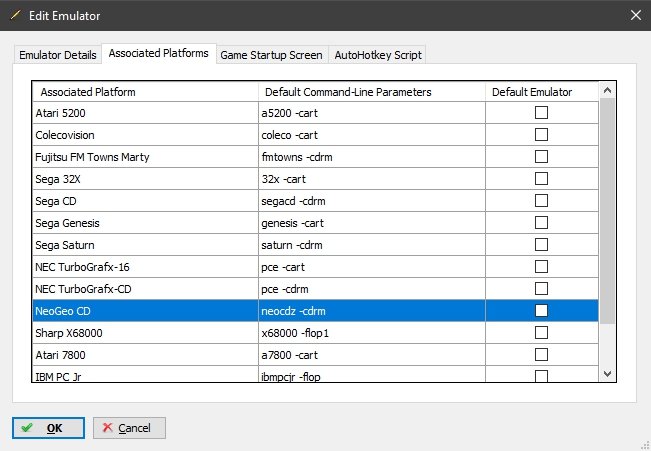Click the Associated Platform column header
The width and height of the screenshot is (651, 451).
pos(145,92)
